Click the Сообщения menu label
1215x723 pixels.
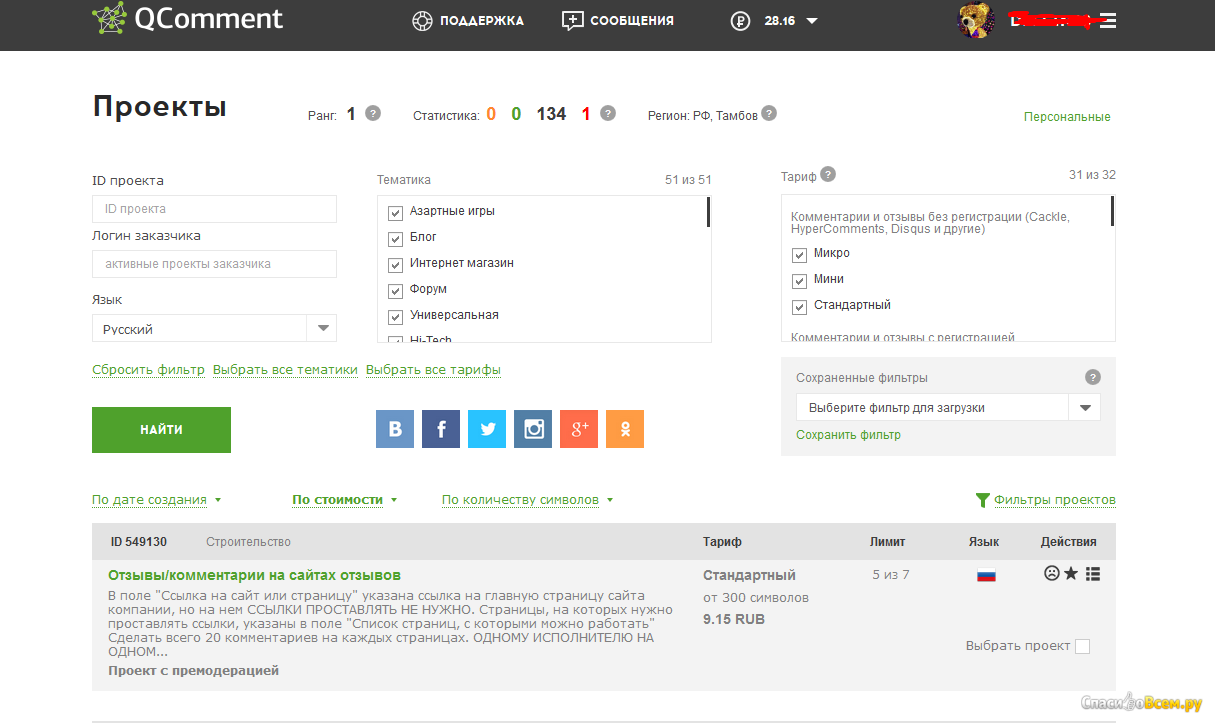(632, 20)
